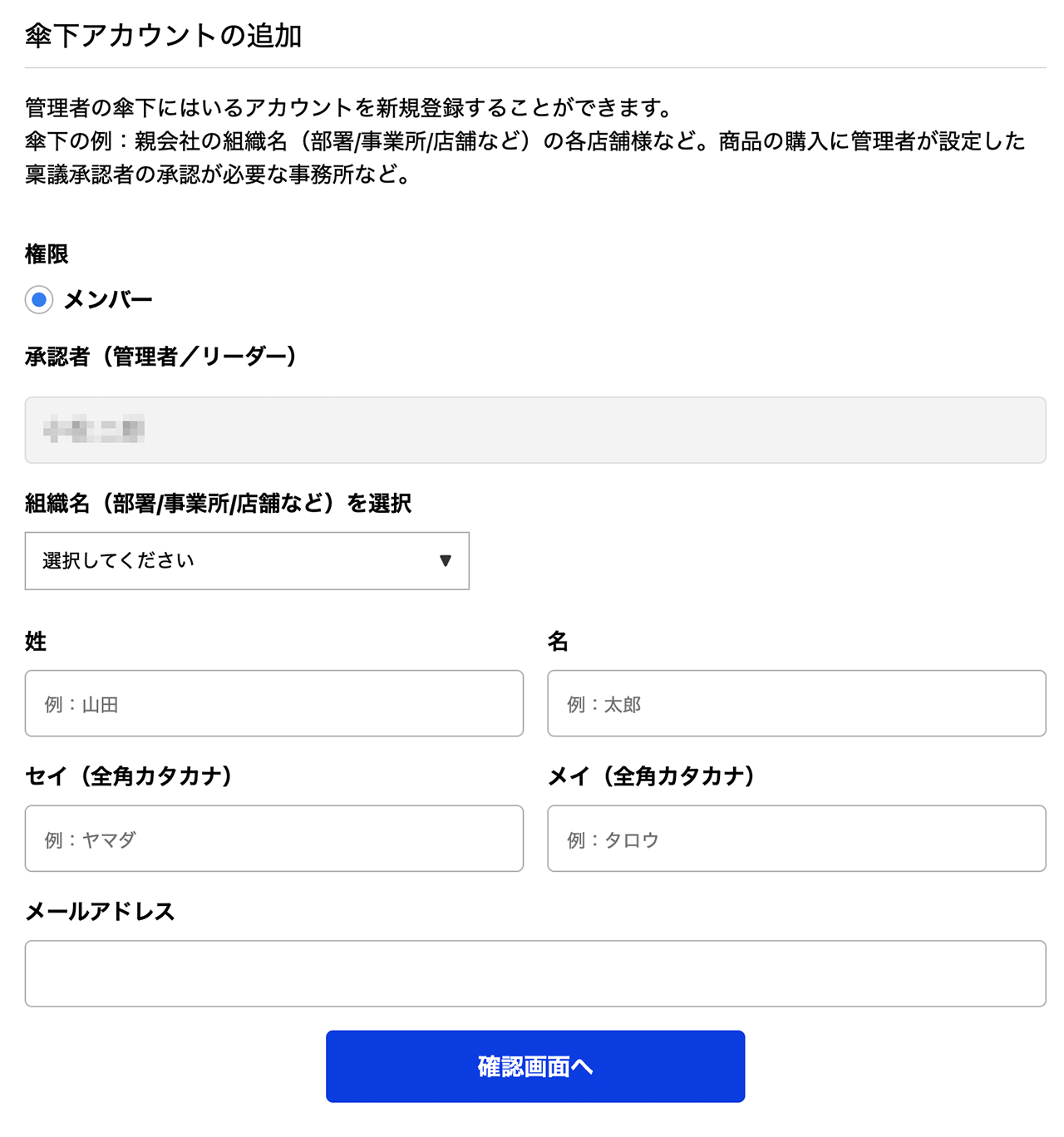The image size is (1064, 1137).
Task: Click the 選択してください placeholder text
Action: pos(116,561)
